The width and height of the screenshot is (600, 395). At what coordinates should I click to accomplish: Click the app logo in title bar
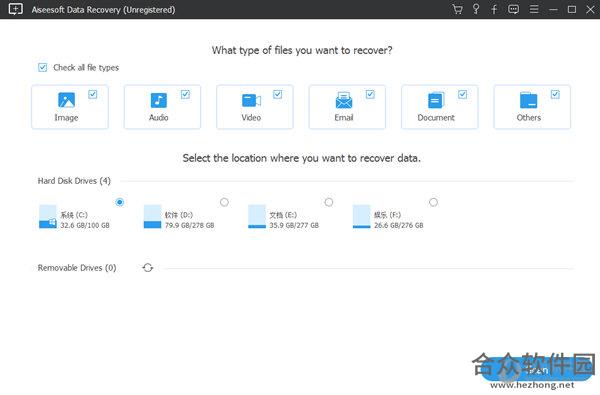[16, 9]
